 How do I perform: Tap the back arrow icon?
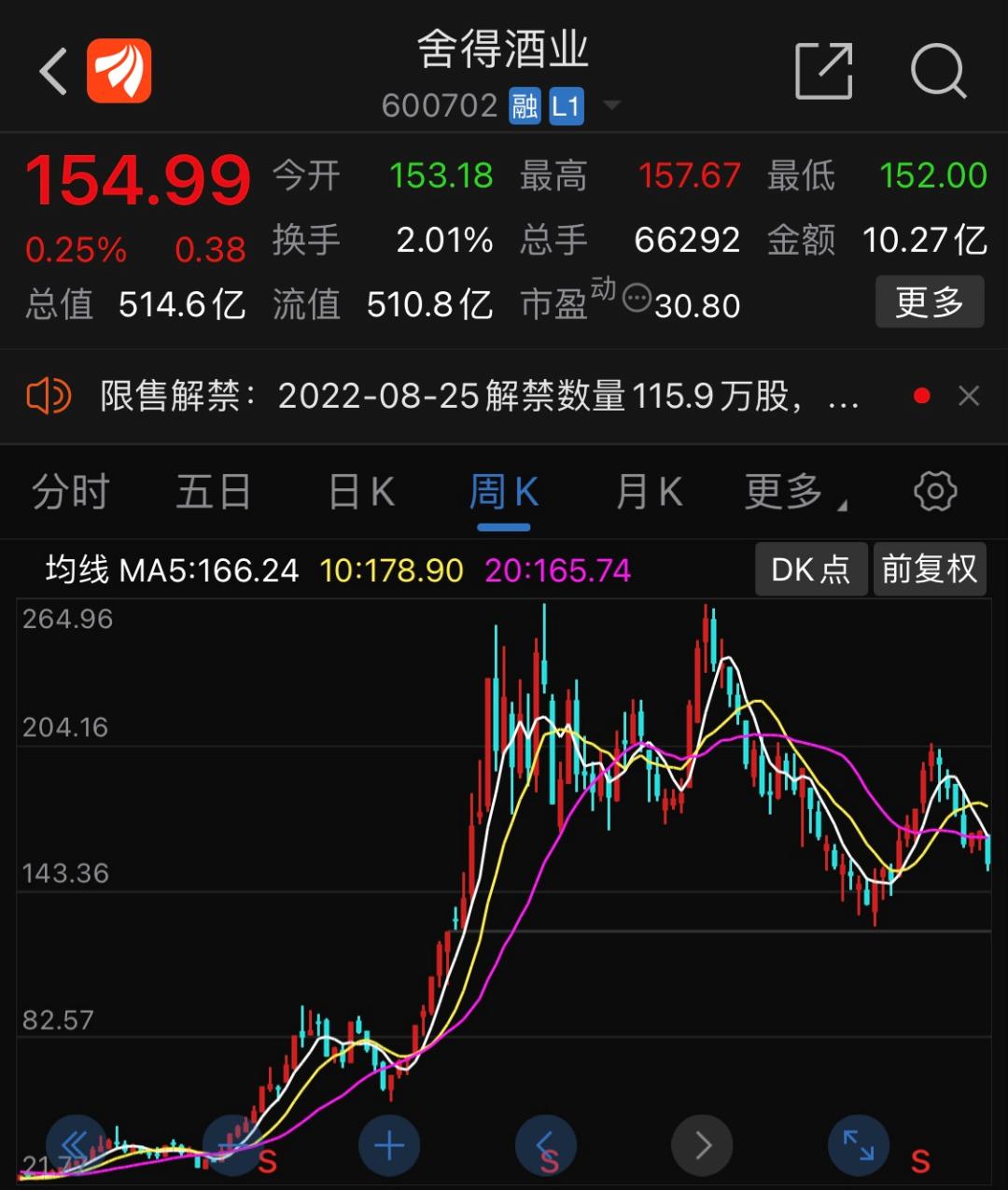(x=54, y=71)
